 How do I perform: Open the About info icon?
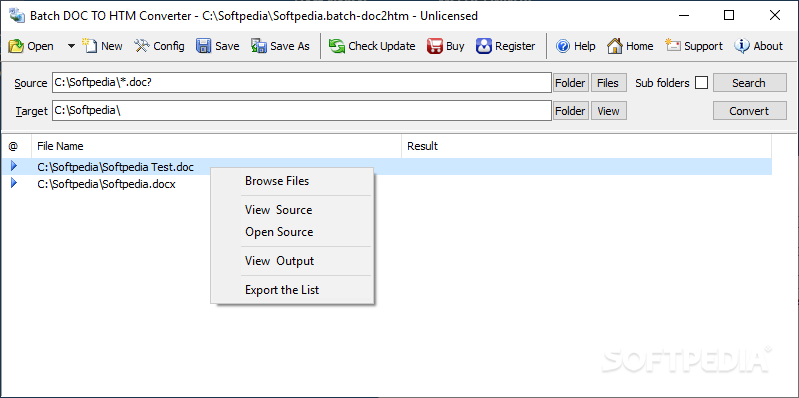tap(741, 46)
